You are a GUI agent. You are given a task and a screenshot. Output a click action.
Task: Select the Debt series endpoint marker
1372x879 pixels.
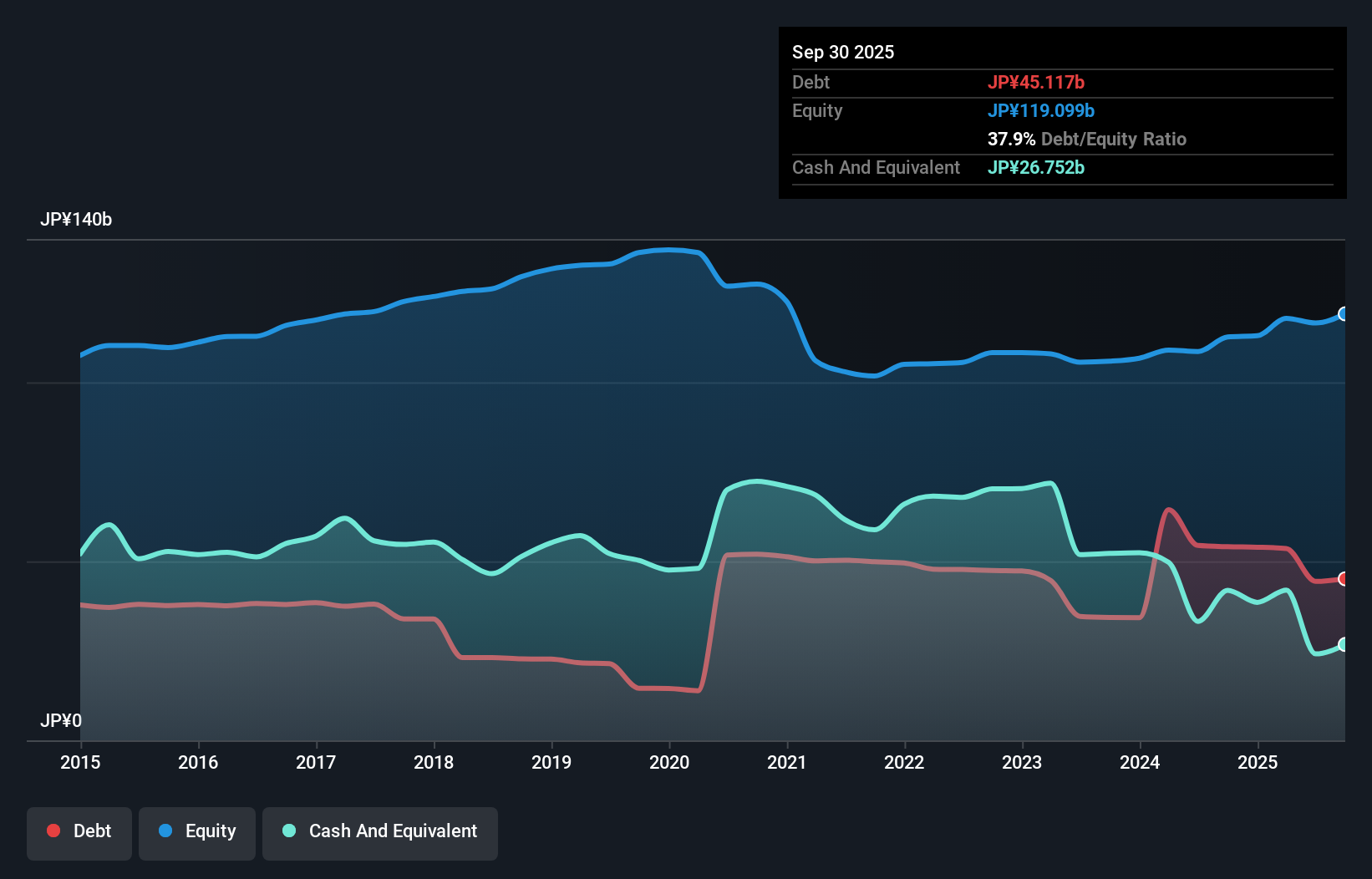1343,577
